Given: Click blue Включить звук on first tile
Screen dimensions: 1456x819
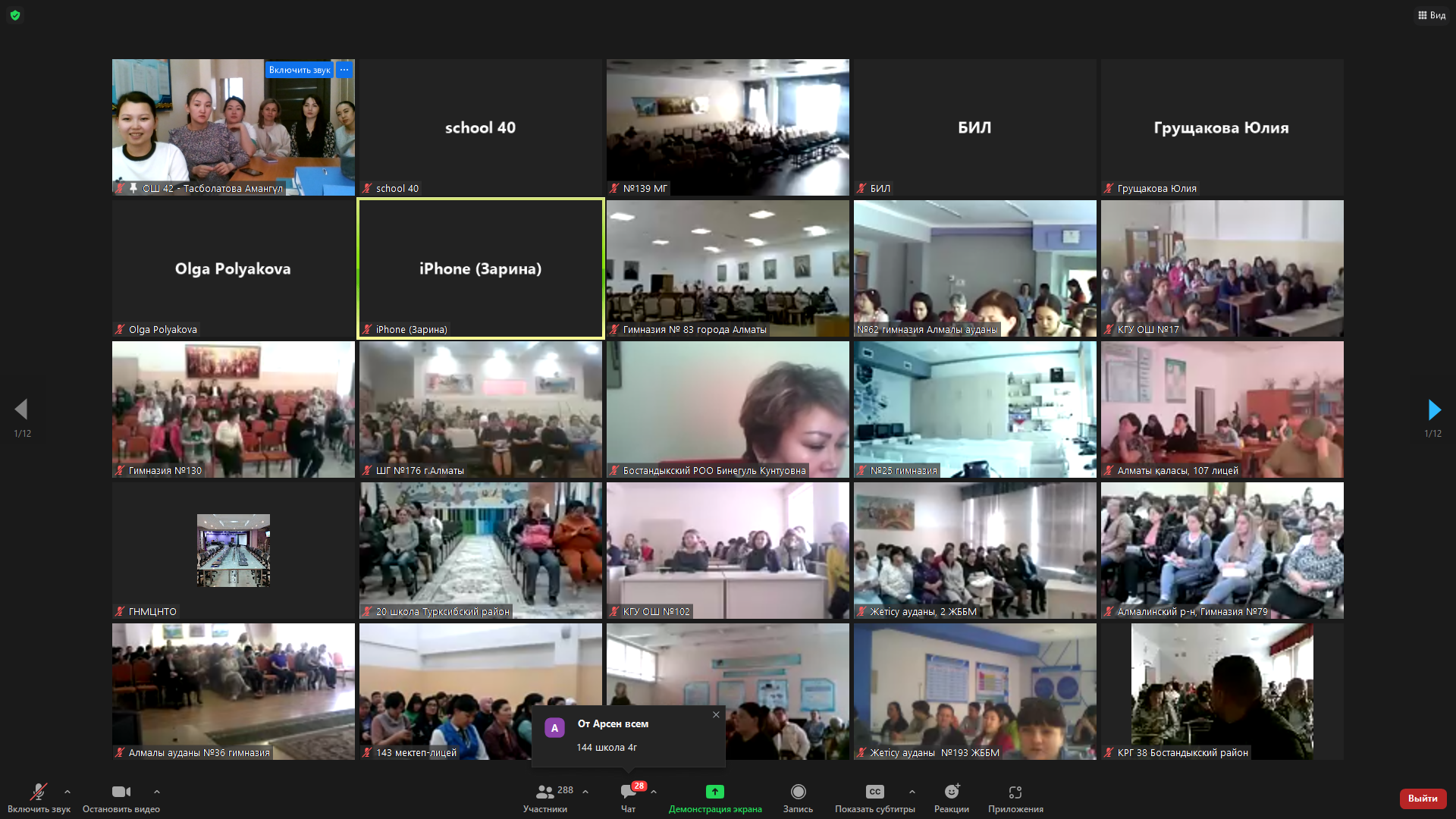Looking at the screenshot, I should [x=300, y=70].
